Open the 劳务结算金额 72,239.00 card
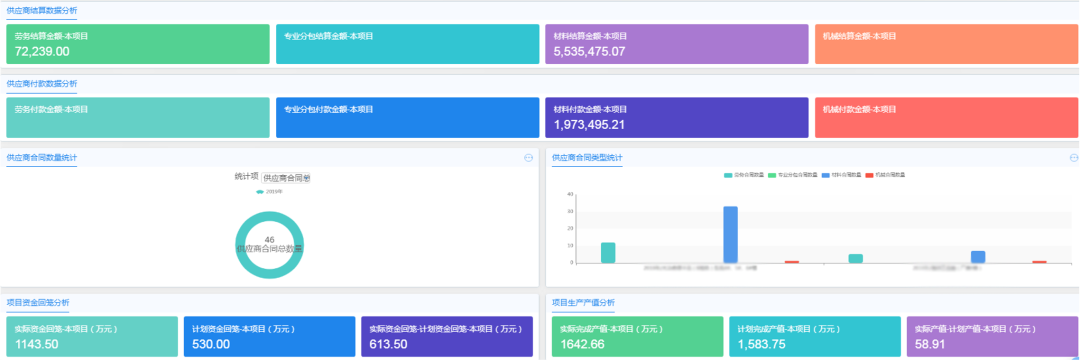 click(138, 44)
